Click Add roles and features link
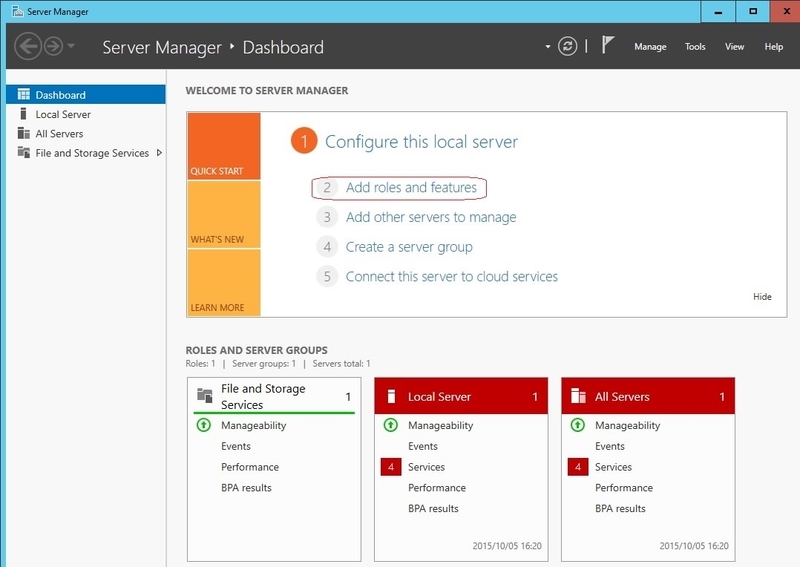Image resolution: width=800 pixels, height=567 pixels. (x=411, y=187)
